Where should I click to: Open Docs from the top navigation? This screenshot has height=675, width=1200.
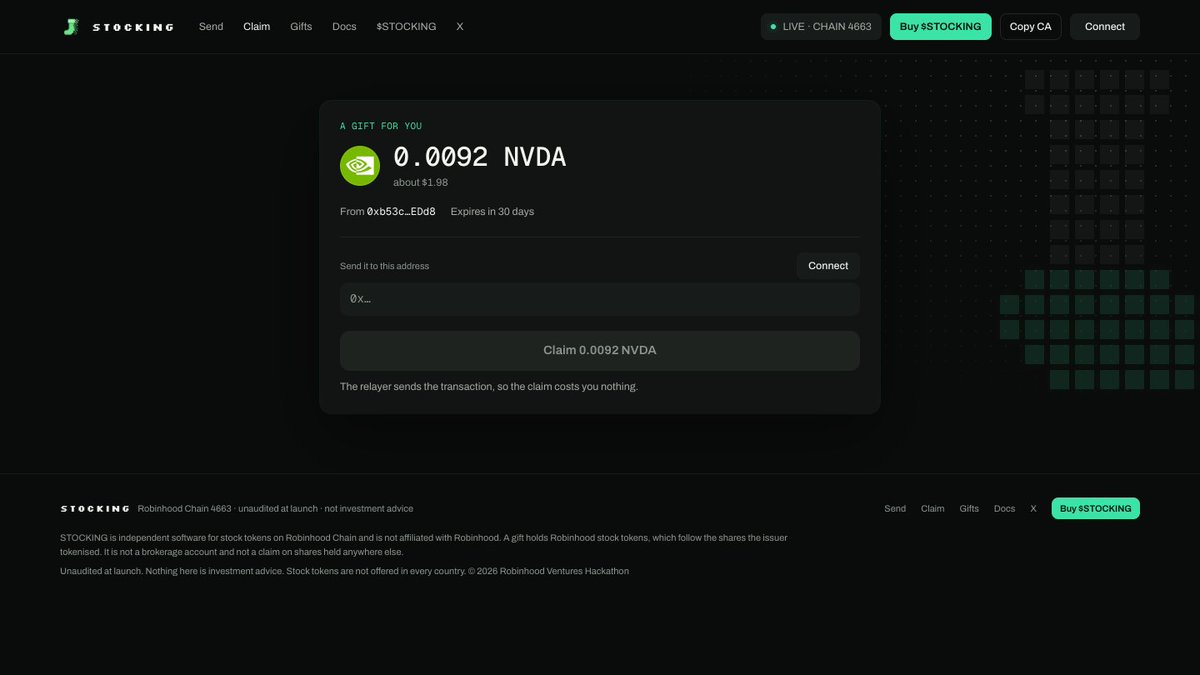pyautogui.click(x=344, y=27)
